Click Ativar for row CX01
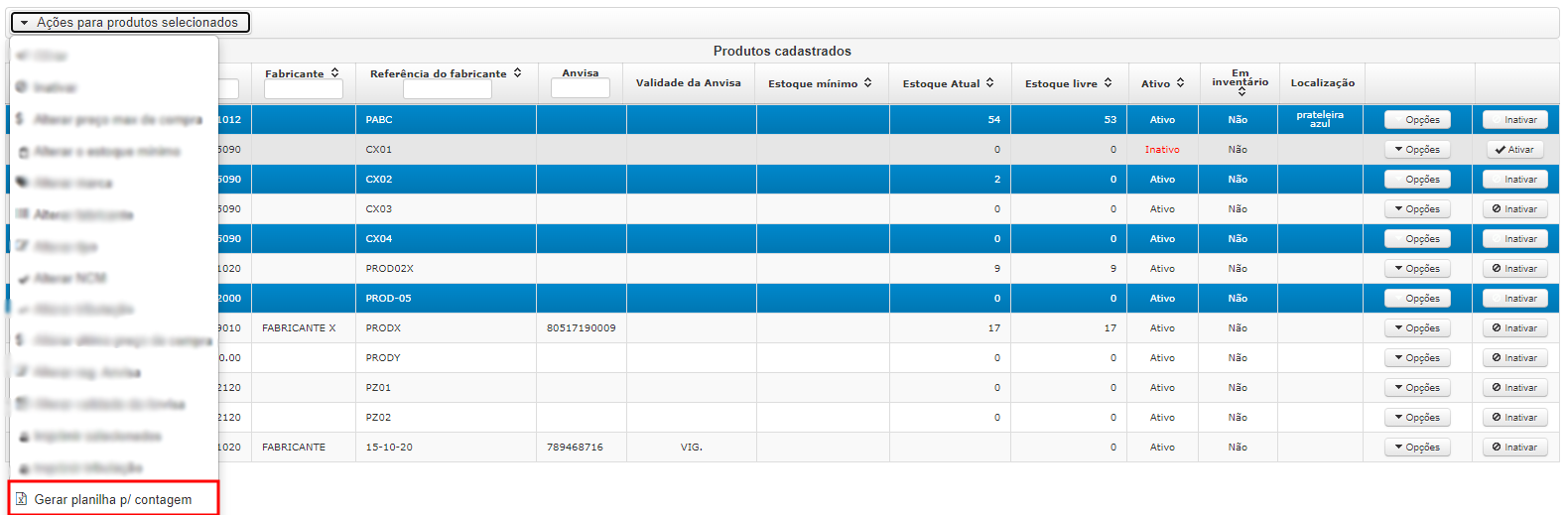Viewport: 1568px width, 515px height. (x=1515, y=149)
